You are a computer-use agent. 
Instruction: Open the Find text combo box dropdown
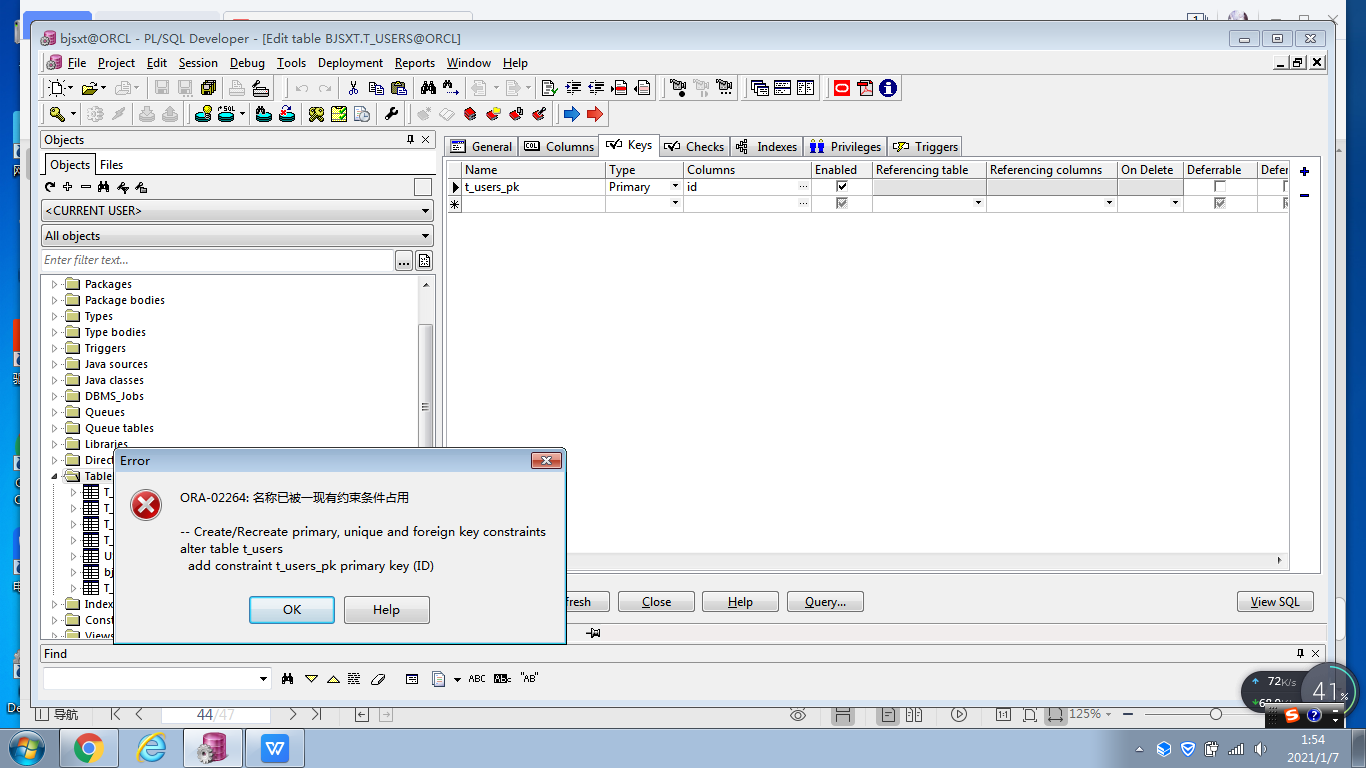point(264,679)
